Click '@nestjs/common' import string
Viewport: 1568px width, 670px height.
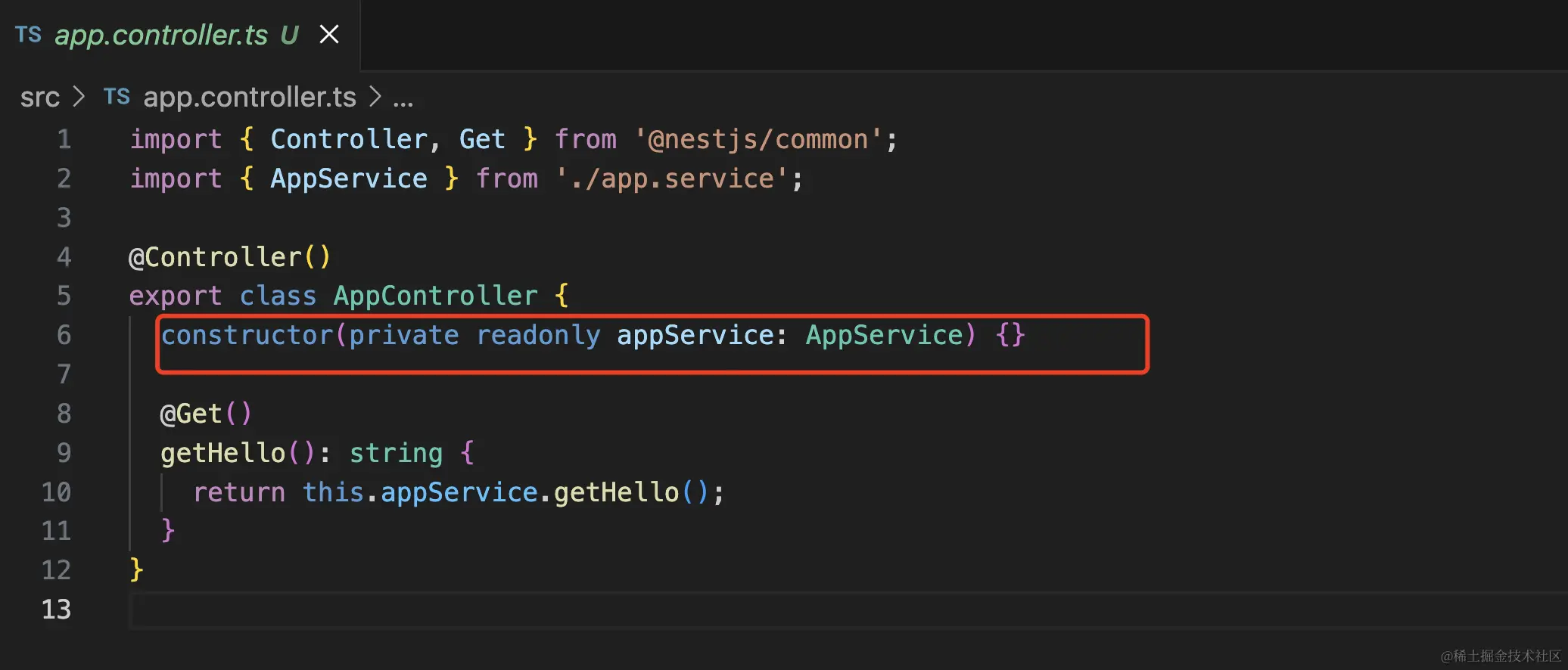click(x=758, y=140)
